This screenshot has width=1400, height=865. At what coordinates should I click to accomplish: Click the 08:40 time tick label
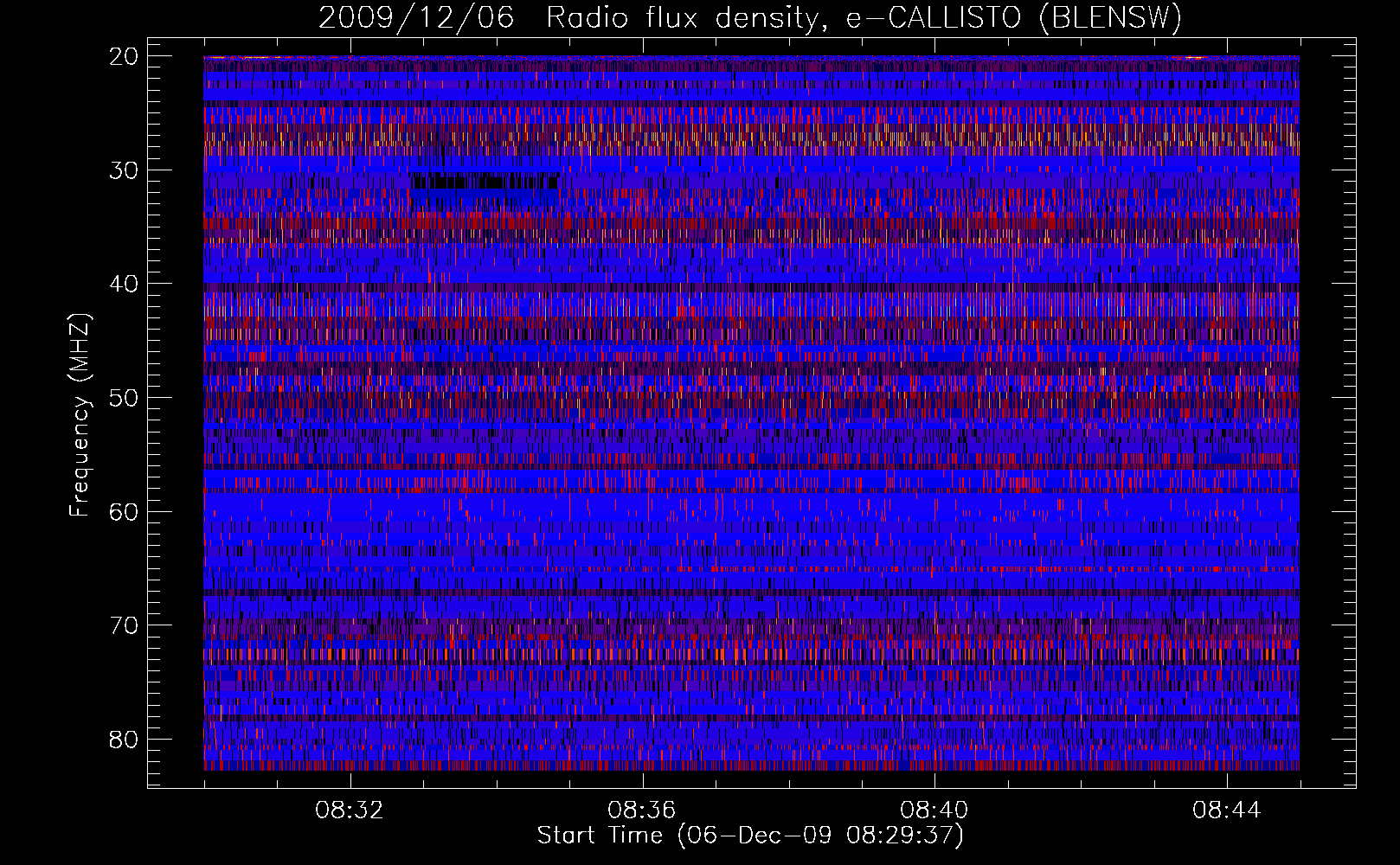click(934, 811)
